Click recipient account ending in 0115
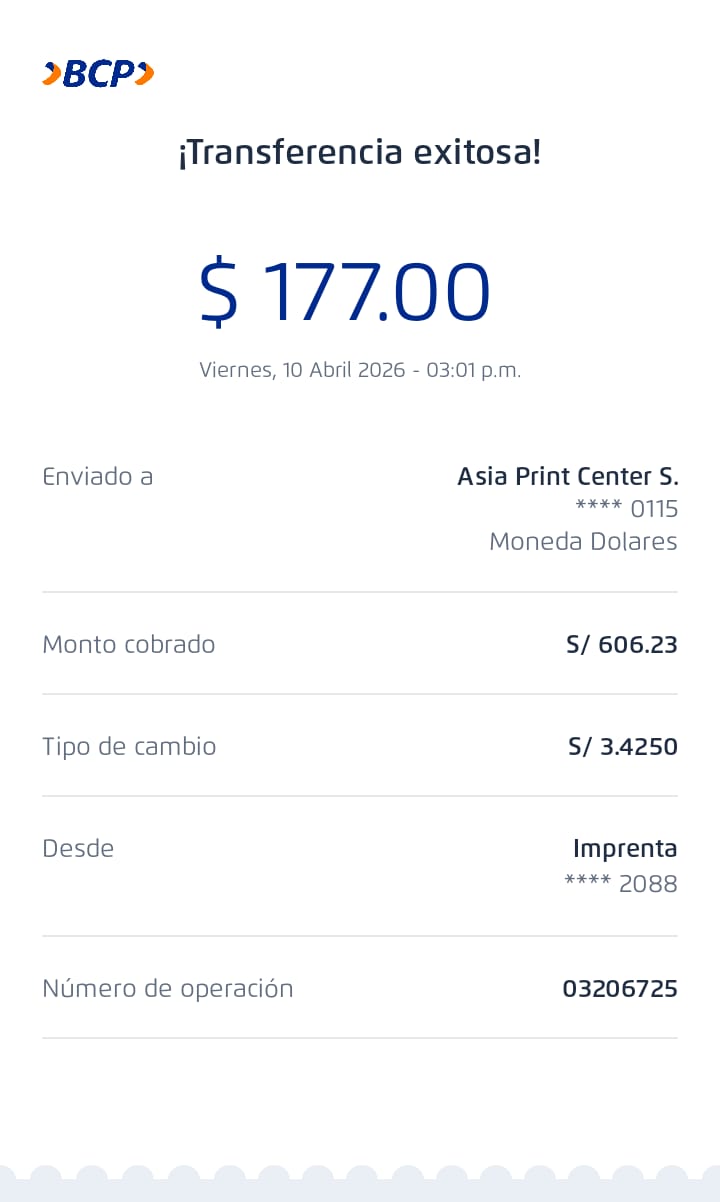The width and height of the screenshot is (720, 1202). (x=626, y=509)
